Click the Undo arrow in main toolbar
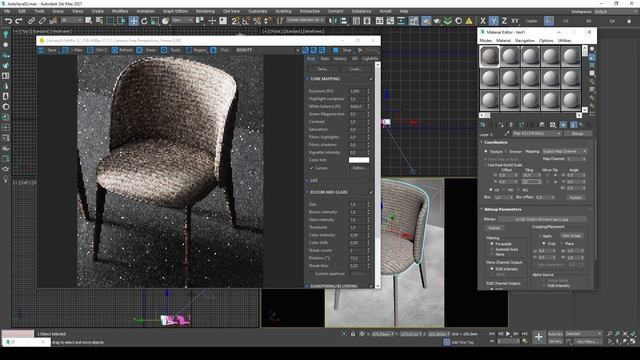 [8, 21]
